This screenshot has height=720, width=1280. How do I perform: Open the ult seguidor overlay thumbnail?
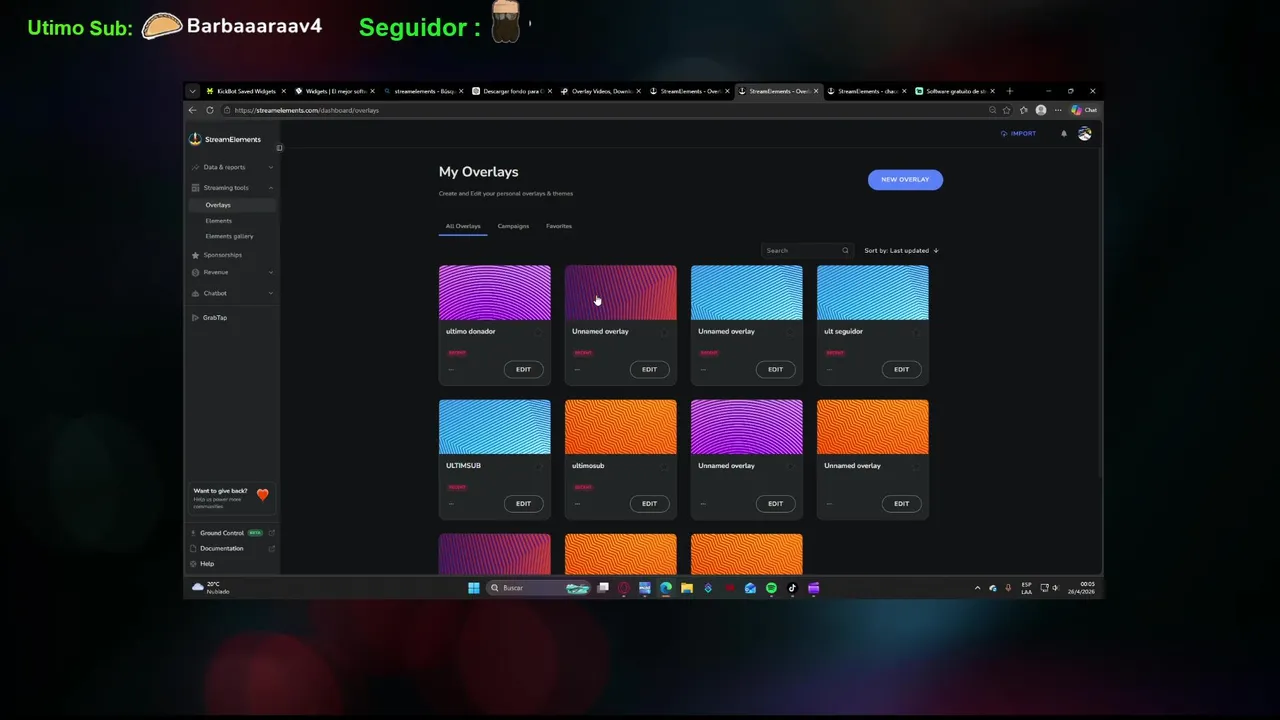(x=872, y=292)
